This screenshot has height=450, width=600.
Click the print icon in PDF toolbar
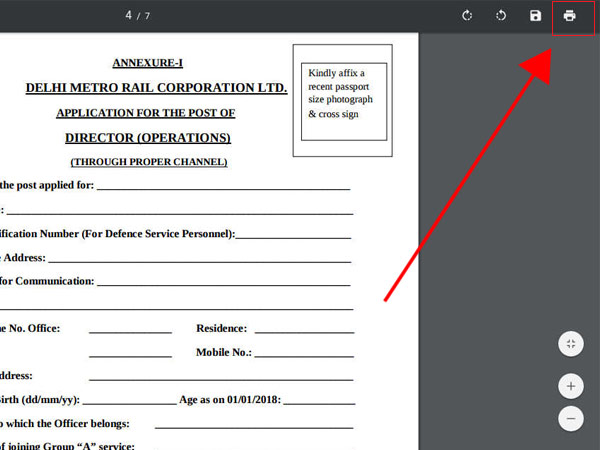tap(569, 16)
